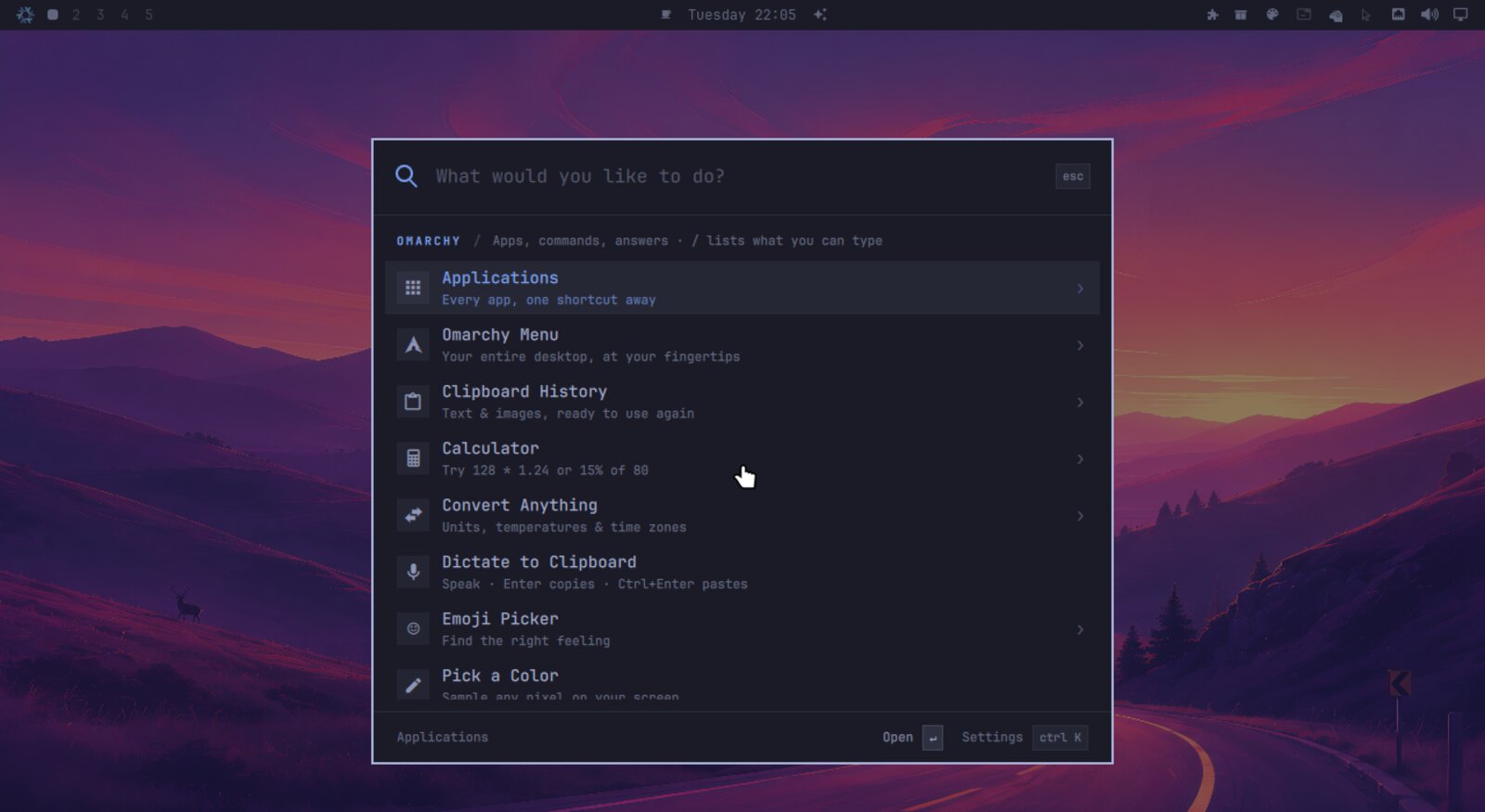Click 'Find the right feeling' subtitle
This screenshot has height=812, width=1485.
click(525, 640)
